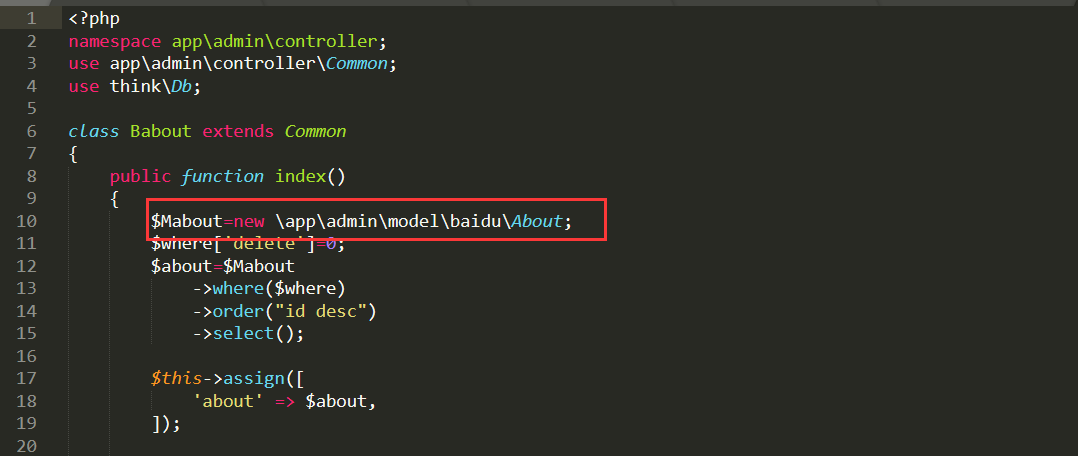Click the $about value on line 18
The height and width of the screenshot is (456, 1078).
click(336, 401)
